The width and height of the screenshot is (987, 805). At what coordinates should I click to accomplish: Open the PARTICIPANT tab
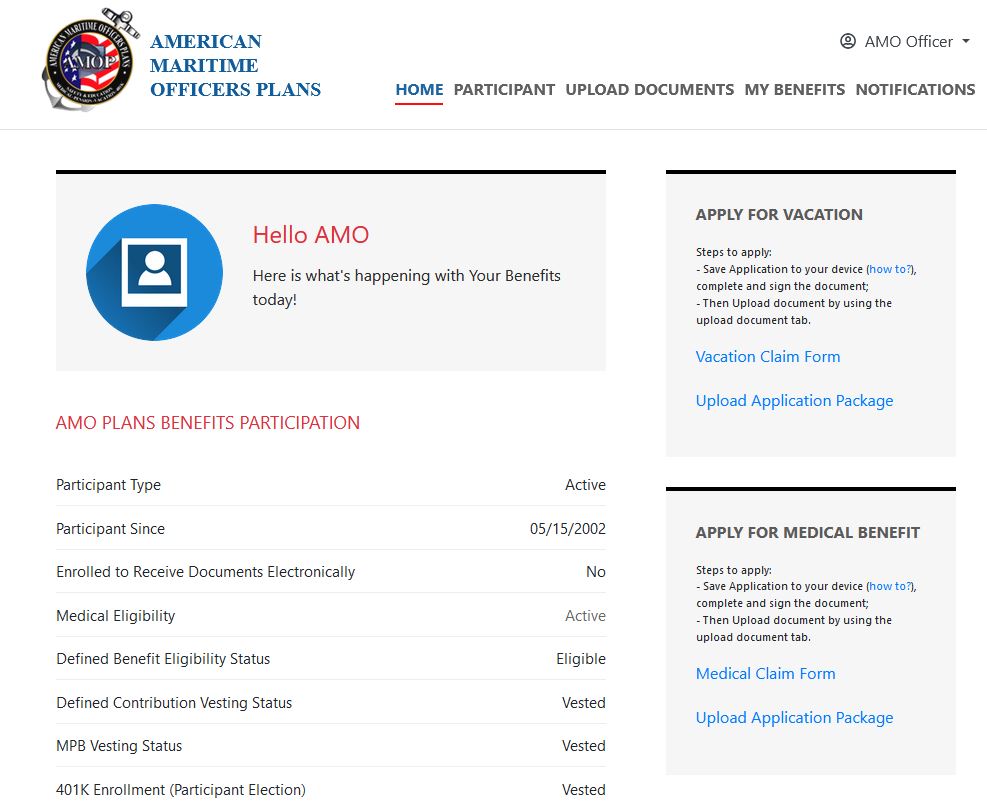click(504, 89)
